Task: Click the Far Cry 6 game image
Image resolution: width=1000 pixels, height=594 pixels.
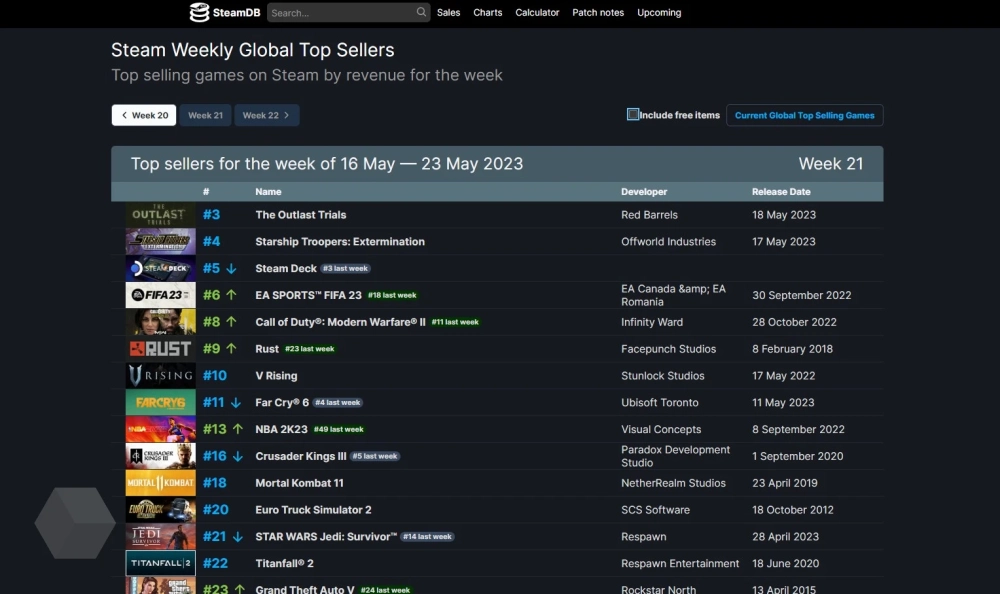Action: pyautogui.click(x=160, y=403)
